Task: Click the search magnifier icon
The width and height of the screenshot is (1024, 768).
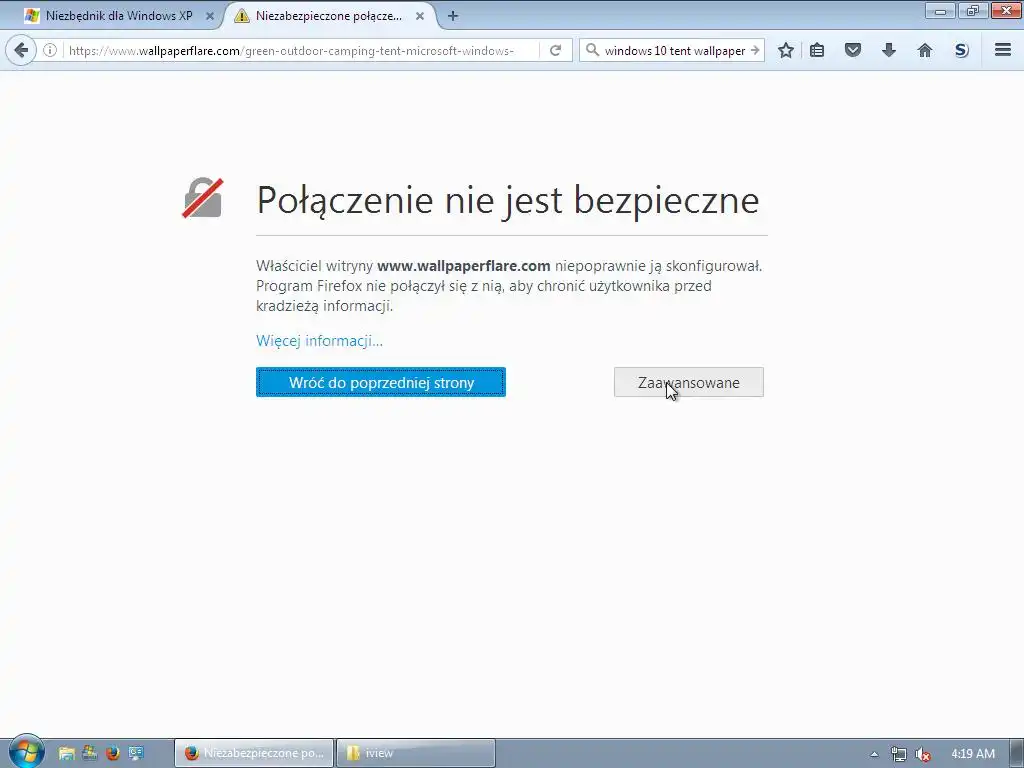Action: pyautogui.click(x=592, y=50)
